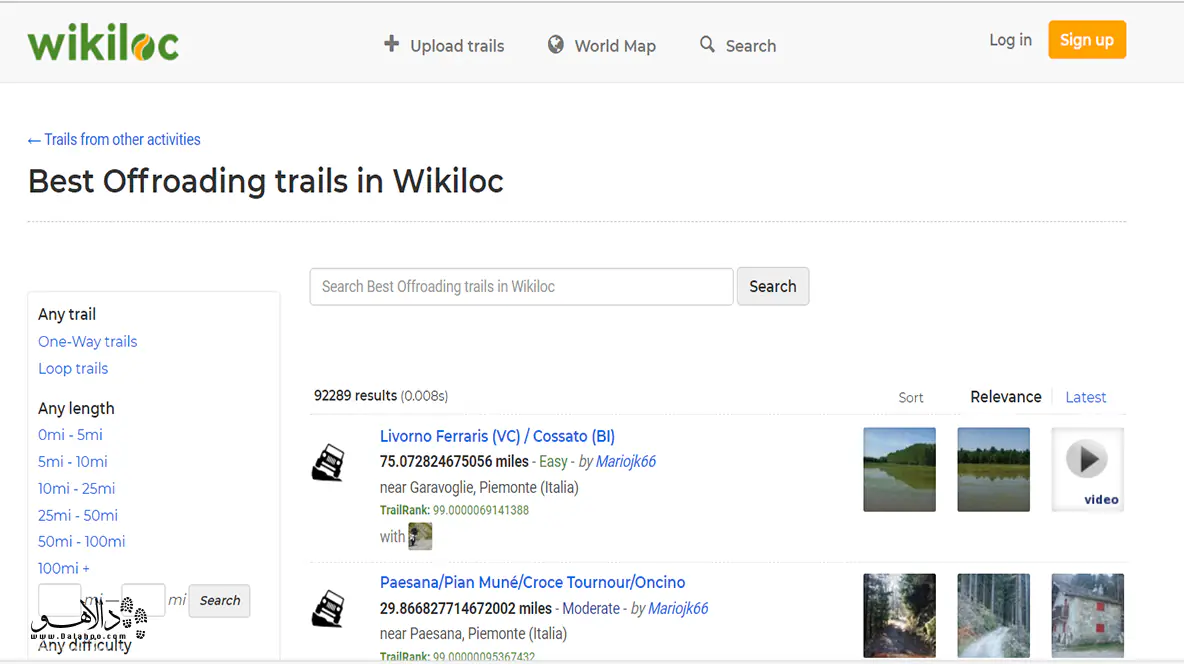Select the 0mi - 5mi length filter

70,435
